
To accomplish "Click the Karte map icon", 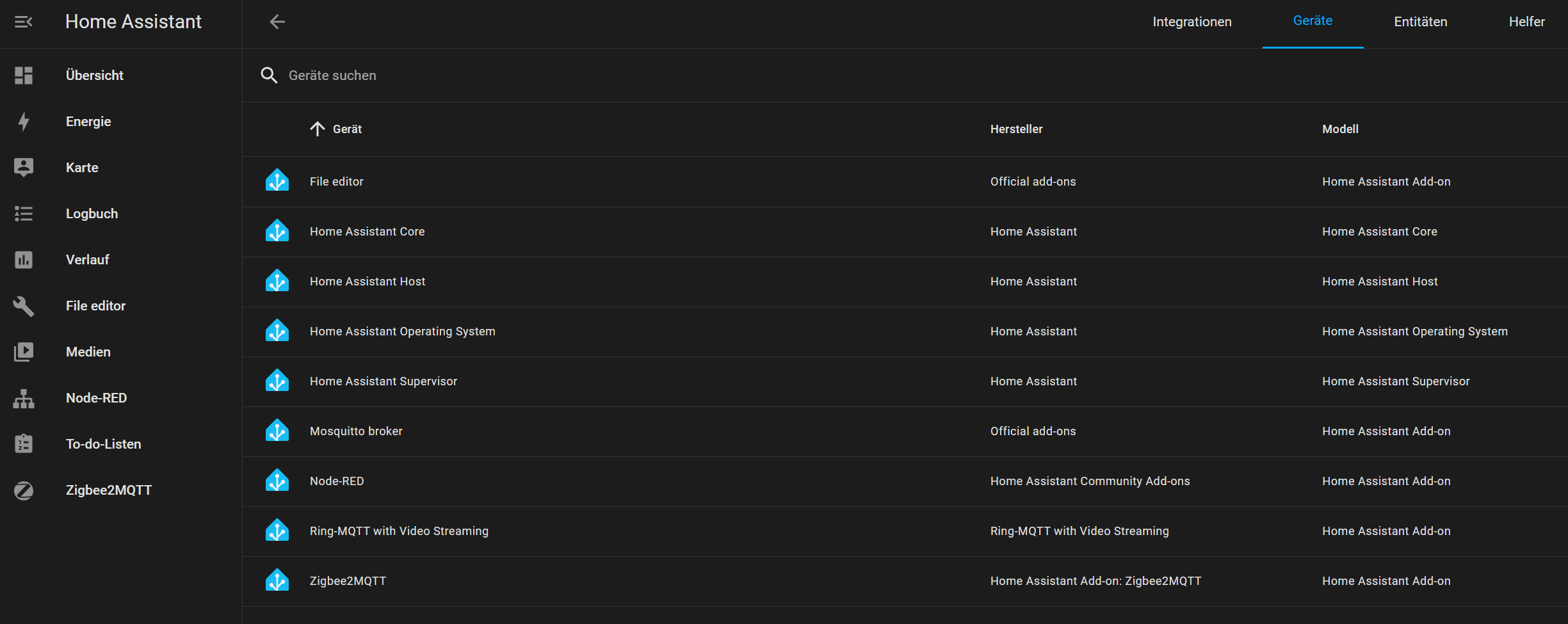I will pyautogui.click(x=24, y=168).
